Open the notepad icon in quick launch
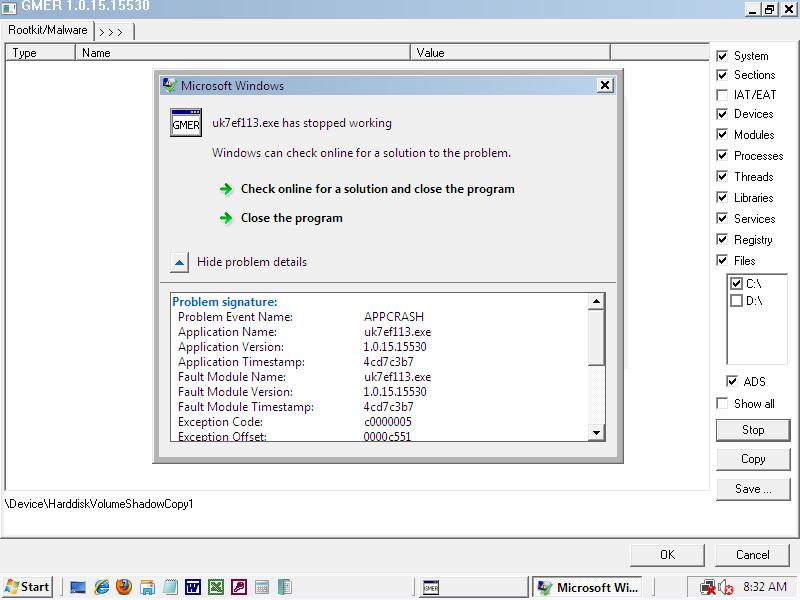 [170, 587]
